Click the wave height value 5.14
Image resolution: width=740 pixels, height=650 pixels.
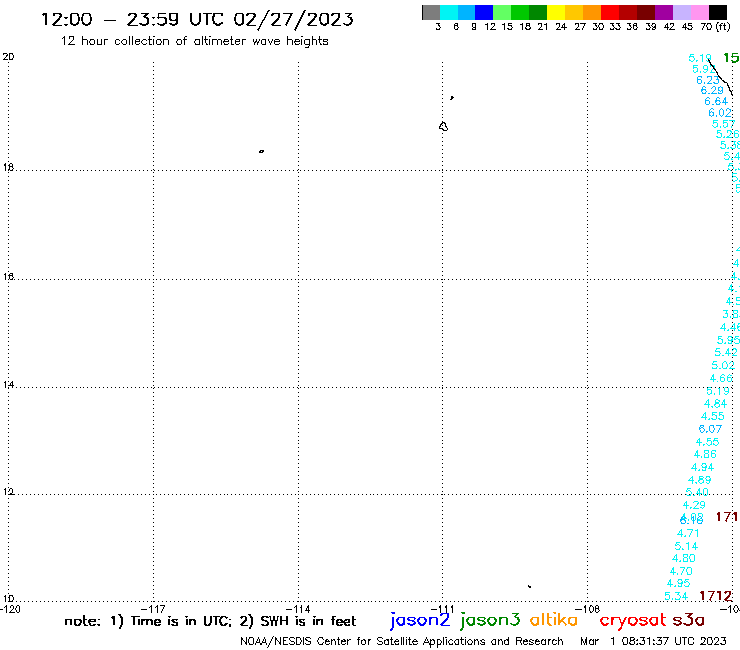click(686, 546)
